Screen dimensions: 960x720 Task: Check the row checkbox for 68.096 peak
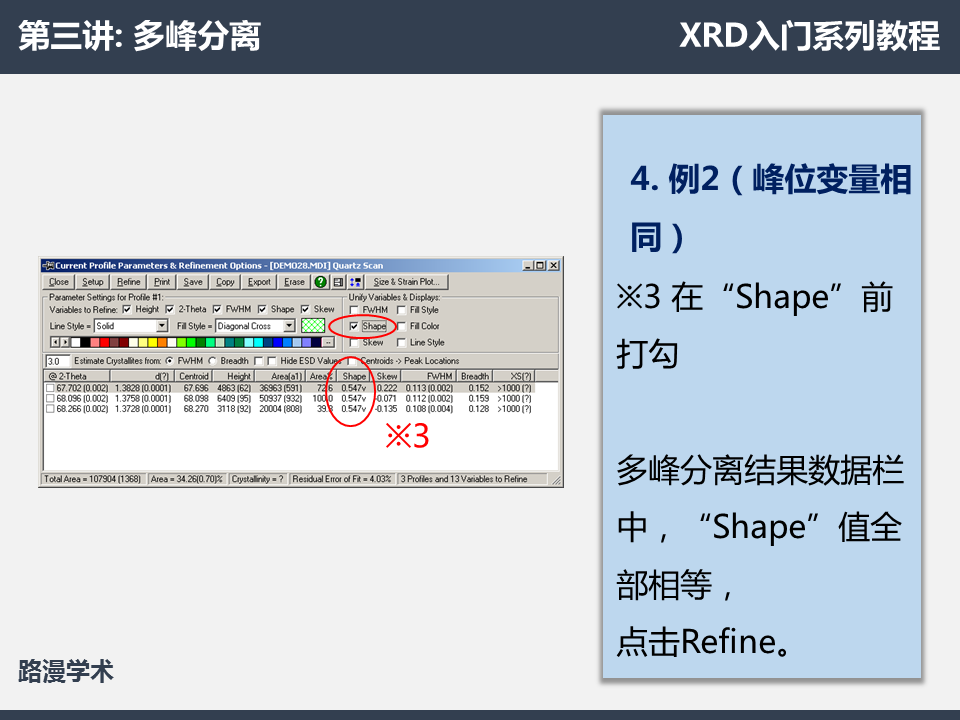coord(50,399)
